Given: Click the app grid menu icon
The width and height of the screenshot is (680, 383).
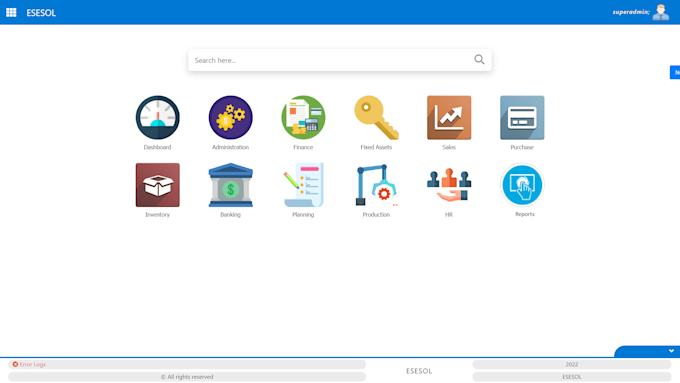Looking at the screenshot, I should click(x=11, y=13).
